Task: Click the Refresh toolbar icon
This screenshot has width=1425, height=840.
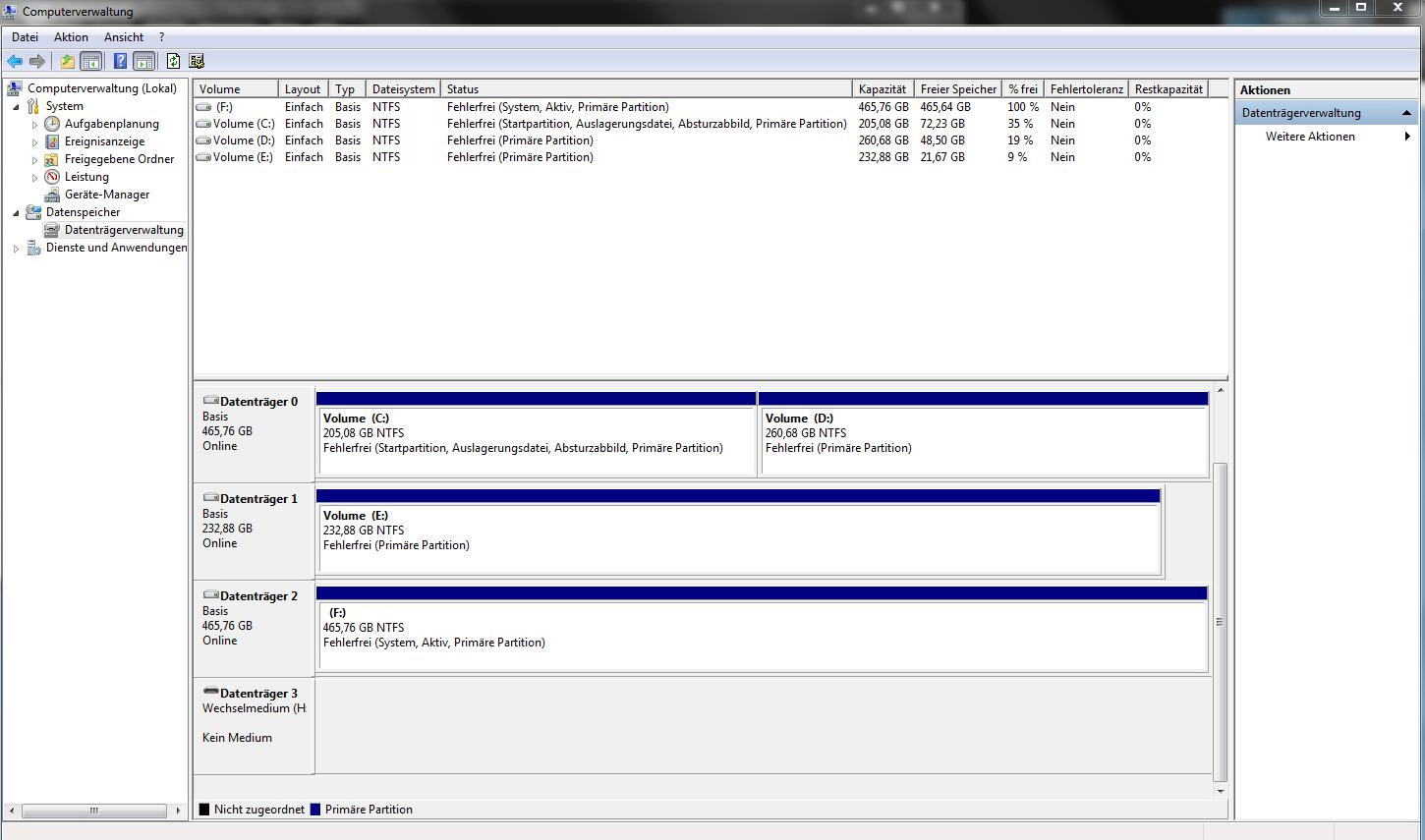Action: (x=173, y=61)
